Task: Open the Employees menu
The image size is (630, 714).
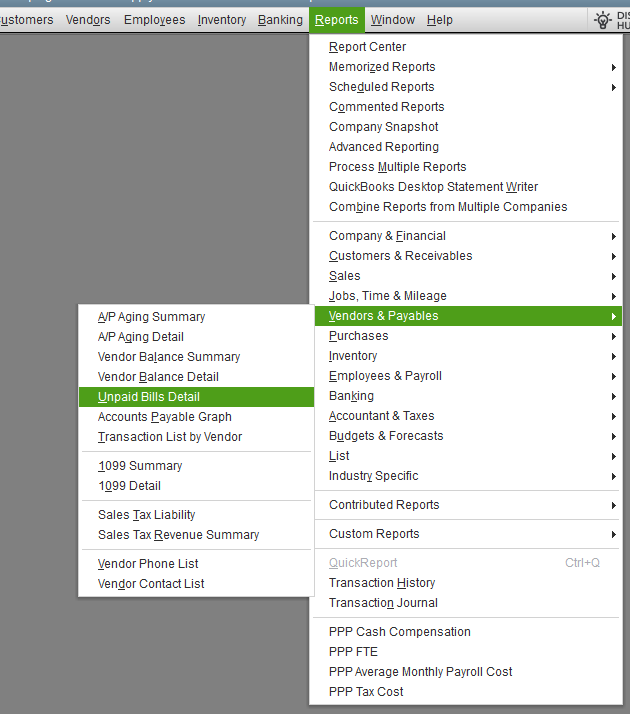Action: click(x=154, y=20)
